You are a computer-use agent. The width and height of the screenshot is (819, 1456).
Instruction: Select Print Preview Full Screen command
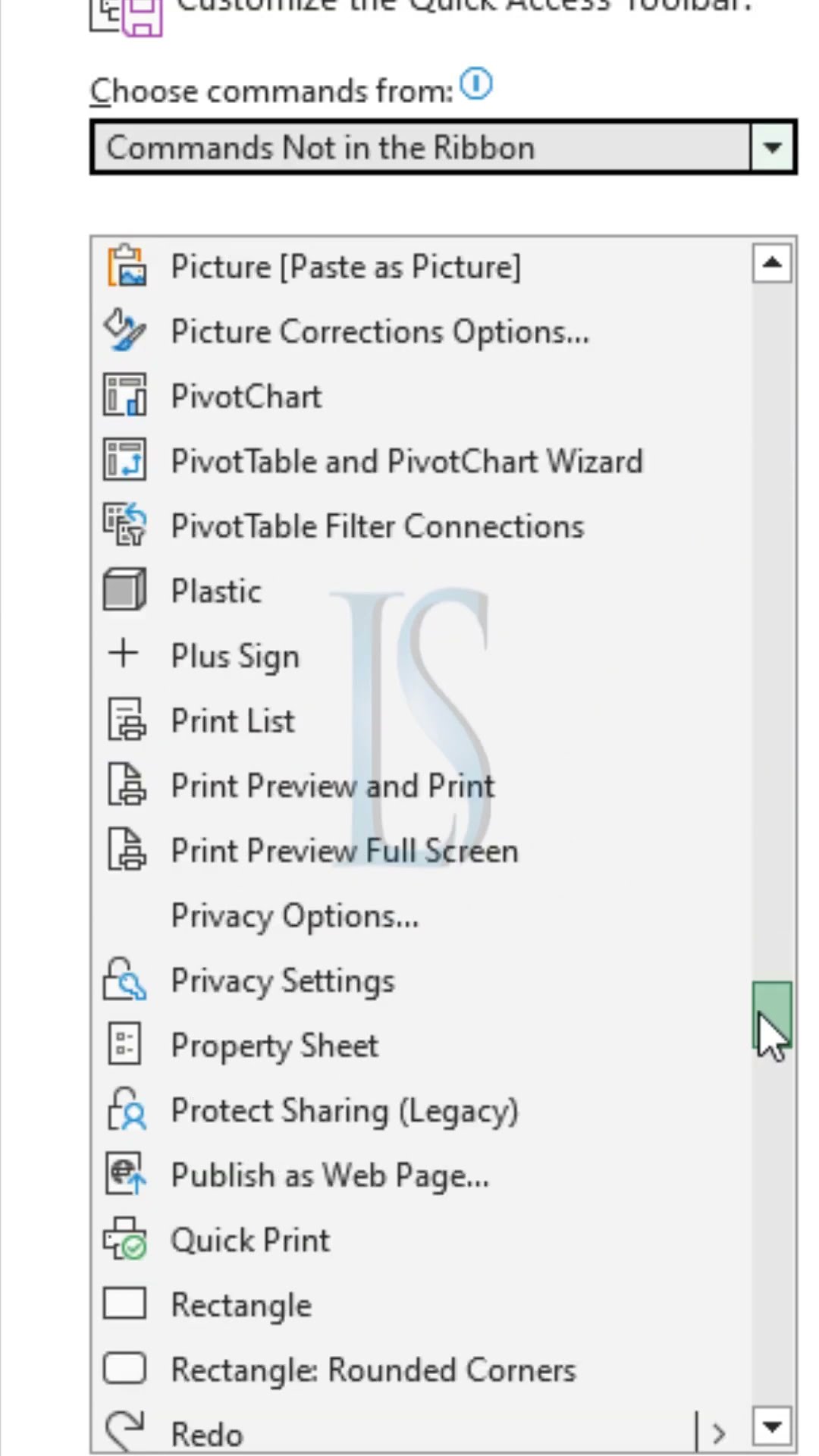click(x=344, y=851)
